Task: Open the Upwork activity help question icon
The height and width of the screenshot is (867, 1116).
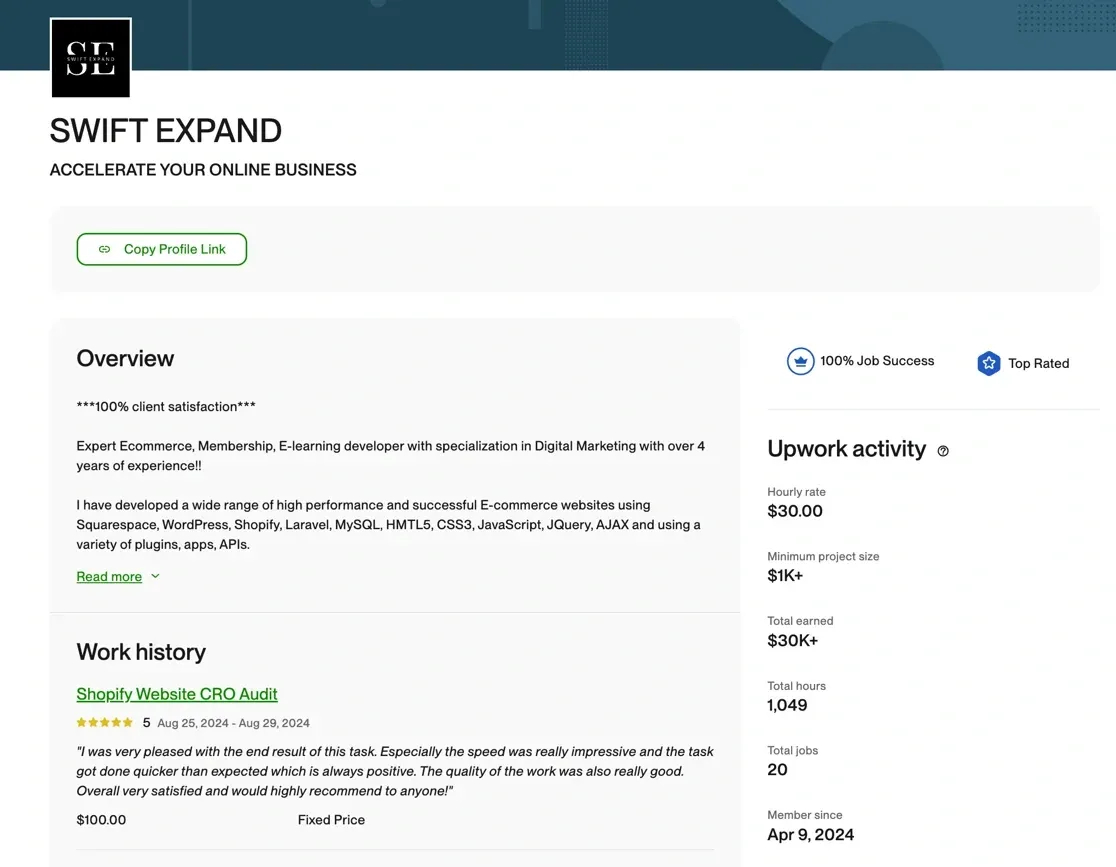Action: [x=943, y=451]
